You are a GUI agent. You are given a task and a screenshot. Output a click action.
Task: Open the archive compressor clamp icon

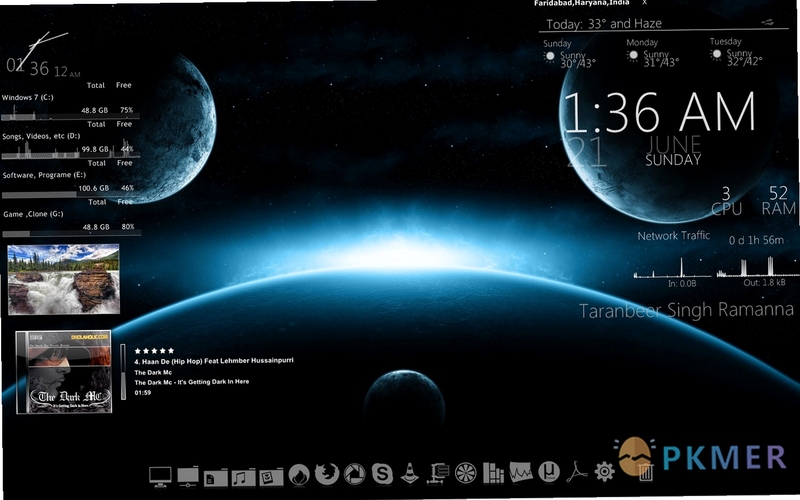pos(438,473)
